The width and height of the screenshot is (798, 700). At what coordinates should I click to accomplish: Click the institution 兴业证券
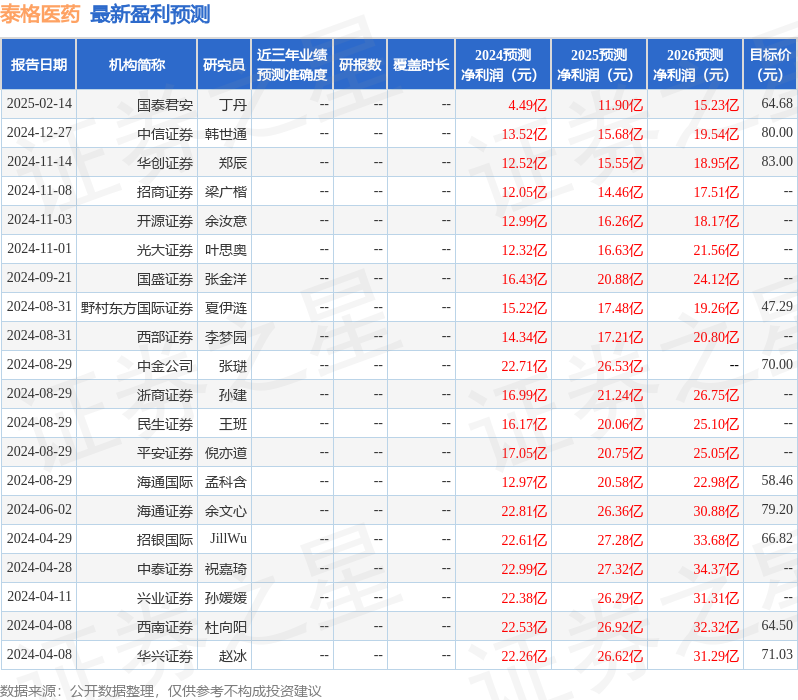pos(165,598)
